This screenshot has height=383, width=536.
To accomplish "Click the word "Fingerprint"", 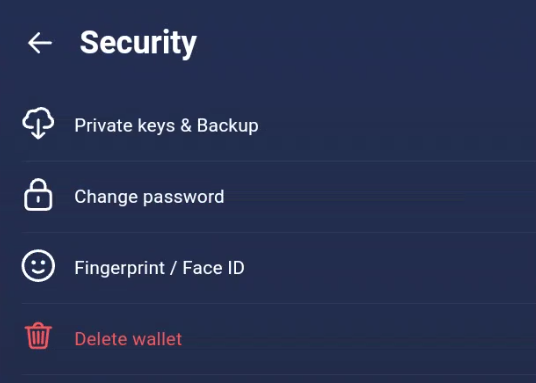I will pos(120,268).
